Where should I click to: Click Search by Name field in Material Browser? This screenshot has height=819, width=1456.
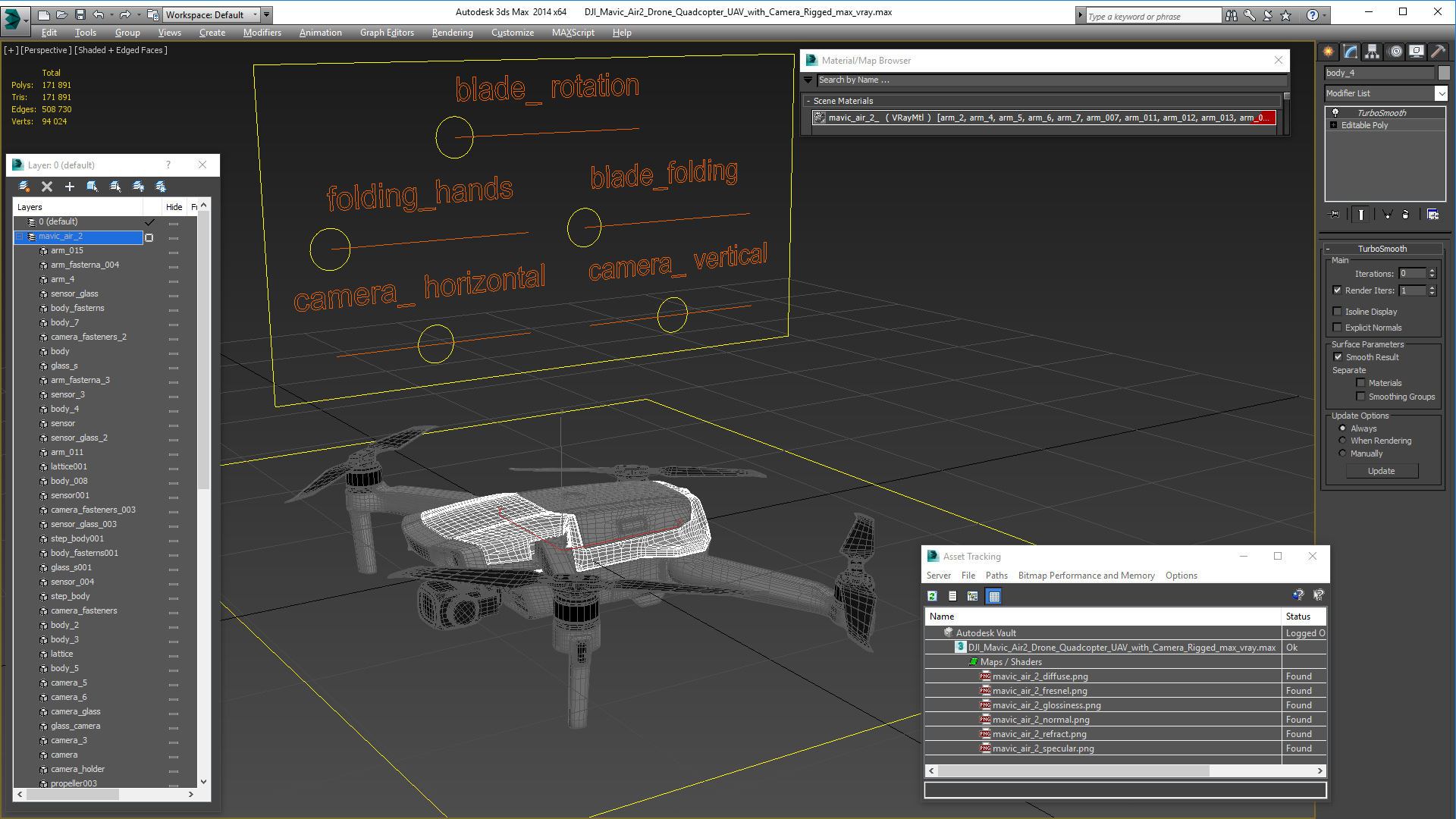(x=1052, y=80)
